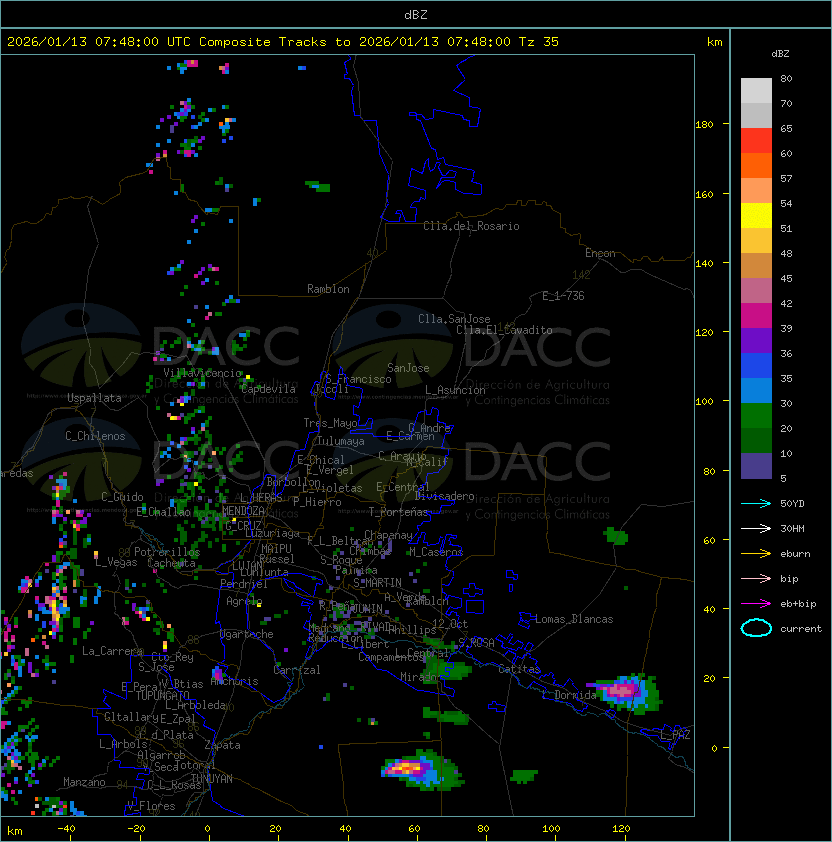Click the SanJose label
Image resolution: width=832 pixels, height=842 pixels.
408,368
